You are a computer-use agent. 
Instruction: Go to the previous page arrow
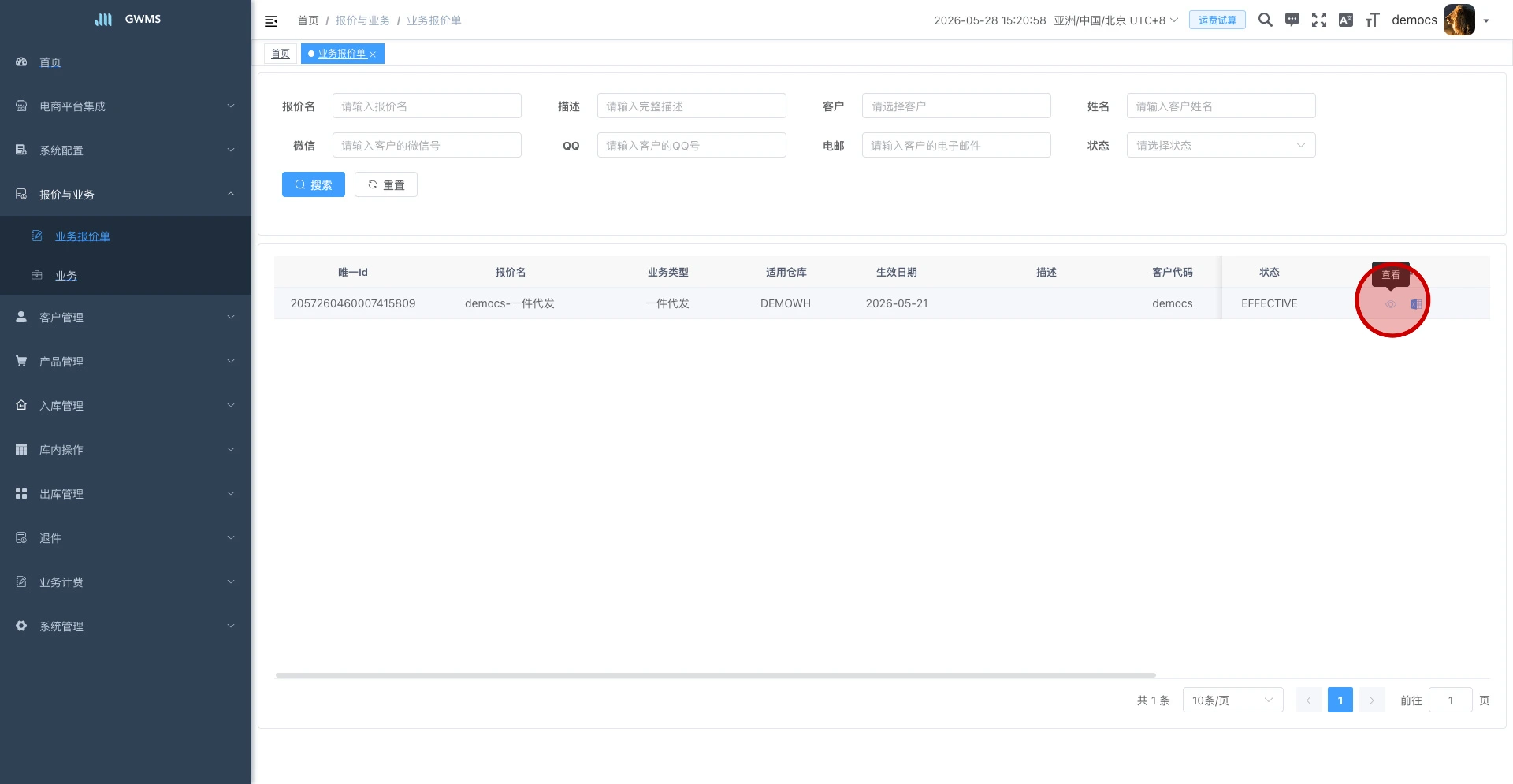click(1309, 700)
